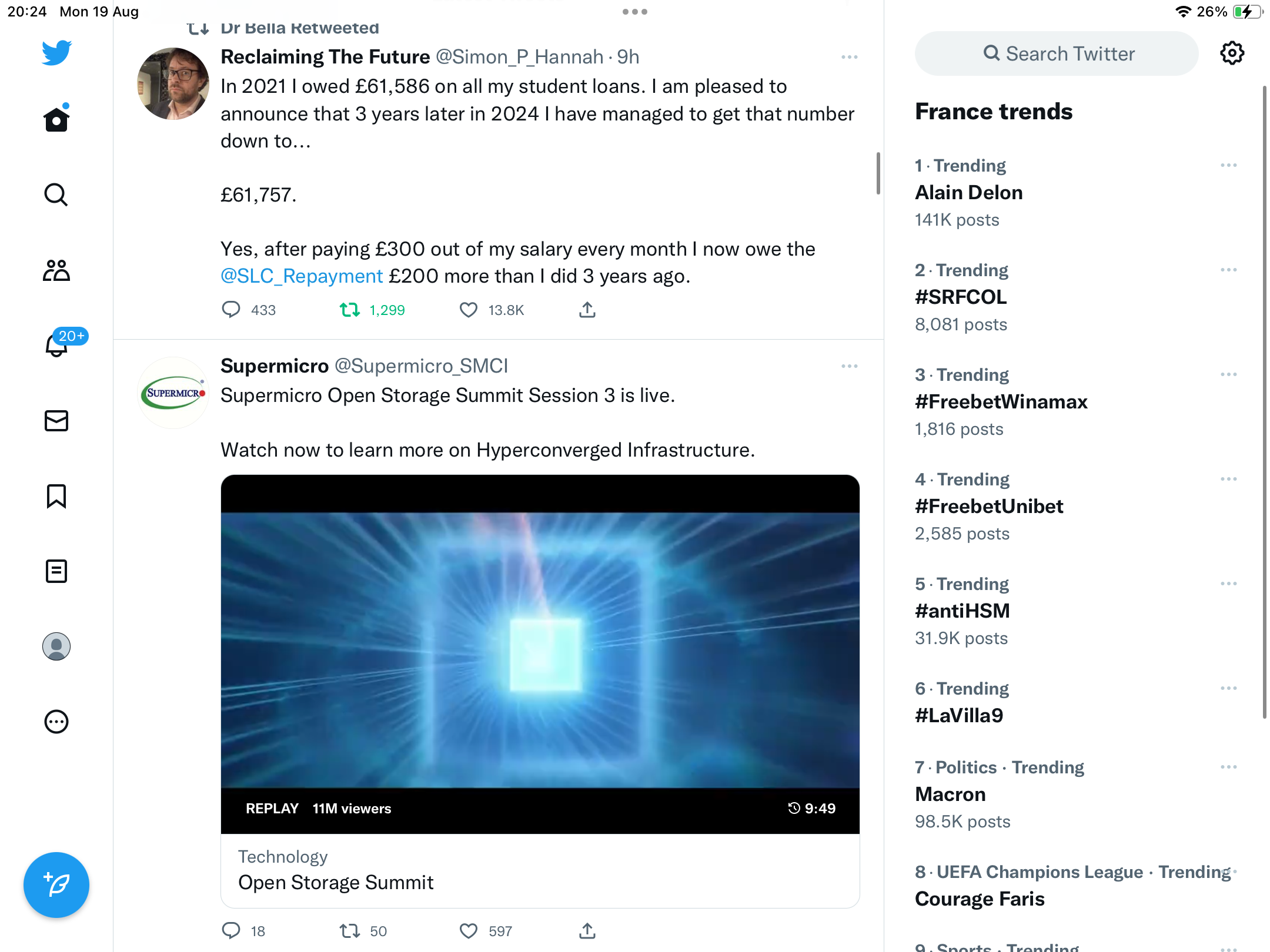Open More circle-ellipsis icon in sidebar
This screenshot has height=952, width=1270.
[56, 722]
